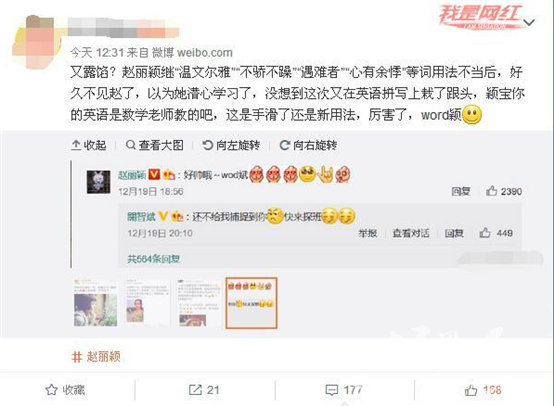Select the first image thumbnail

click(95, 303)
